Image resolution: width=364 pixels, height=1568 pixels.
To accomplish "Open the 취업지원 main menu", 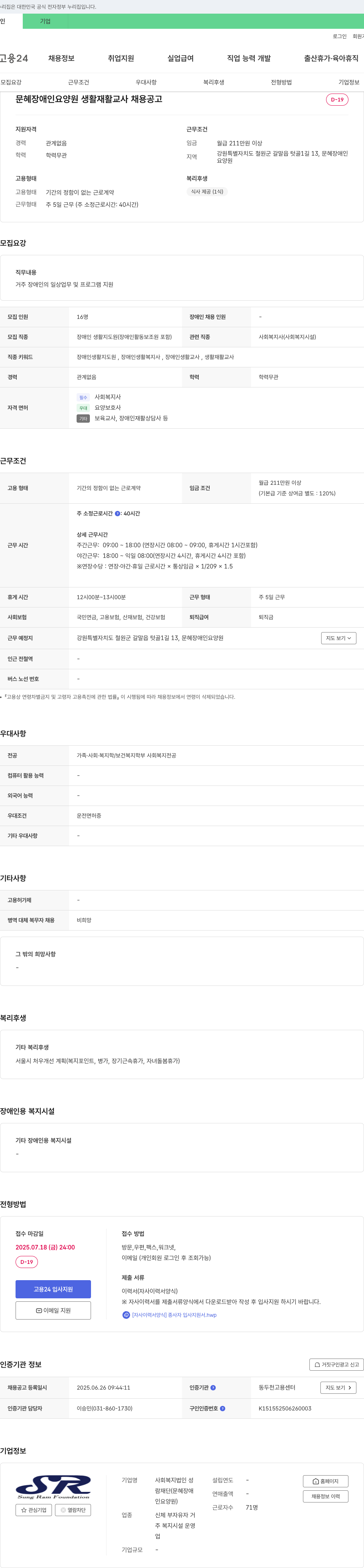I will [121, 58].
